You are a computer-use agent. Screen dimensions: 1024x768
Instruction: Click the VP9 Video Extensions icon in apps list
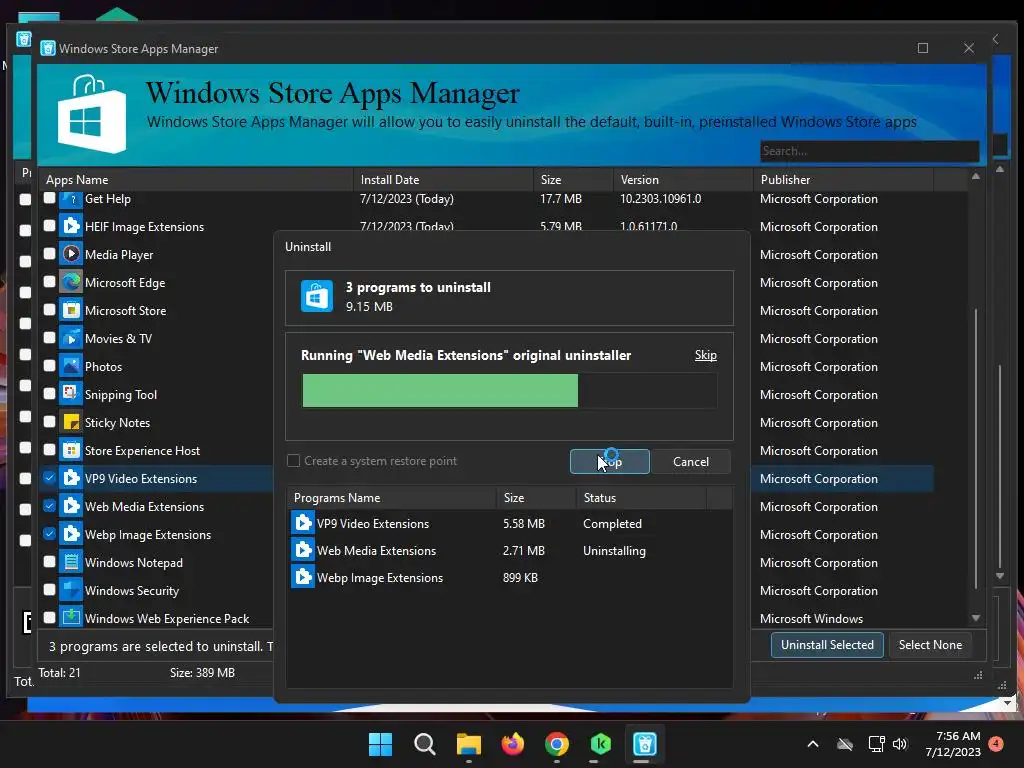point(71,479)
